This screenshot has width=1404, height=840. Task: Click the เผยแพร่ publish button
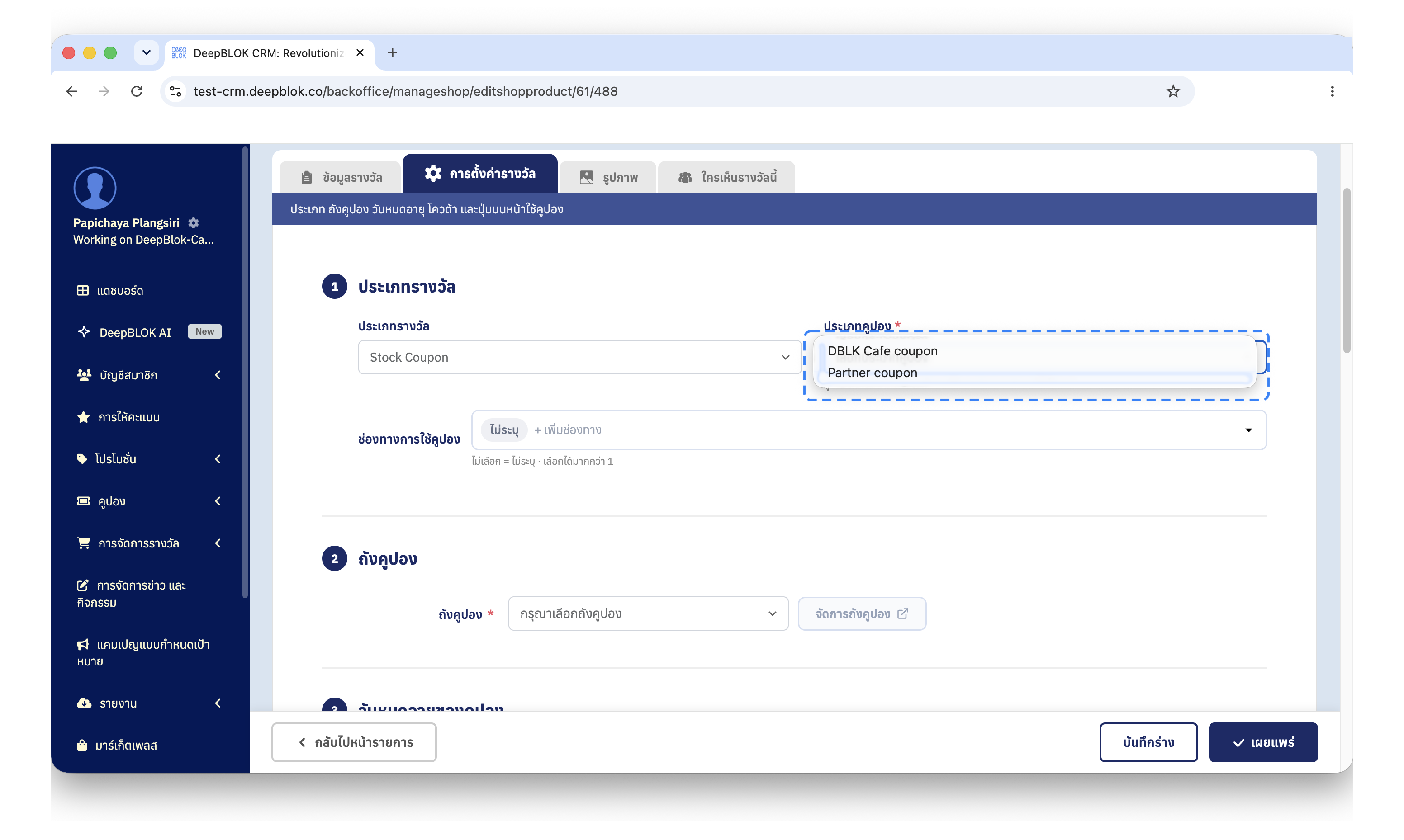pyautogui.click(x=1263, y=742)
